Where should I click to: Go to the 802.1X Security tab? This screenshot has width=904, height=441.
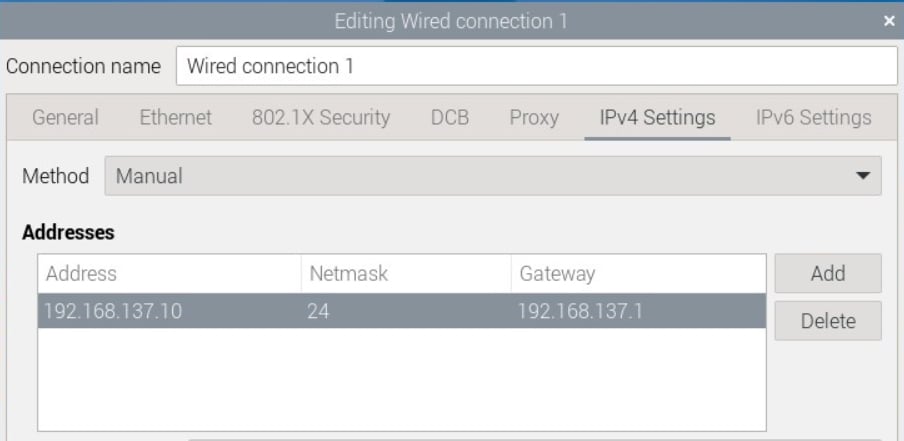(321, 118)
